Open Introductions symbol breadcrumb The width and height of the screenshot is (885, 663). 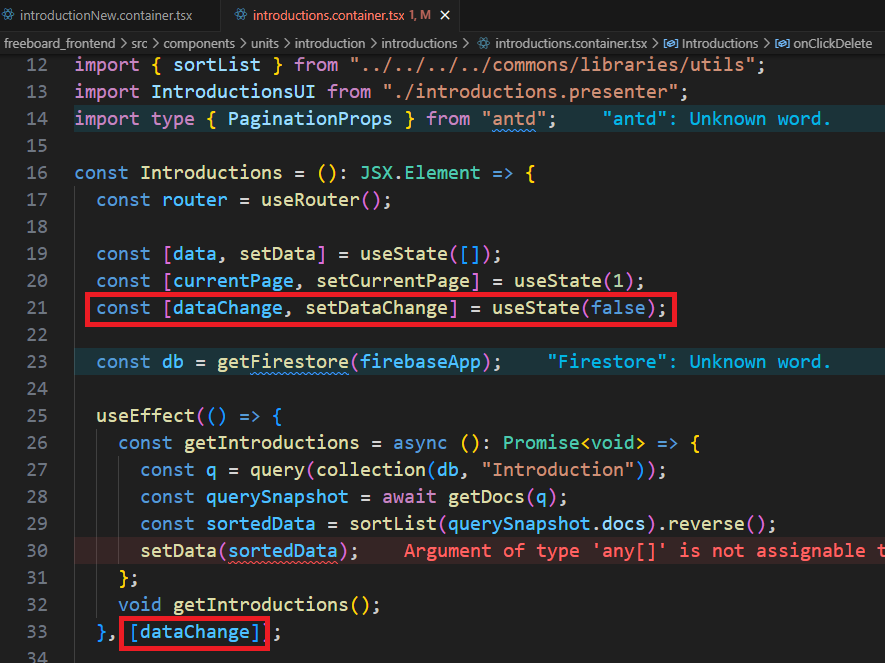(720, 43)
